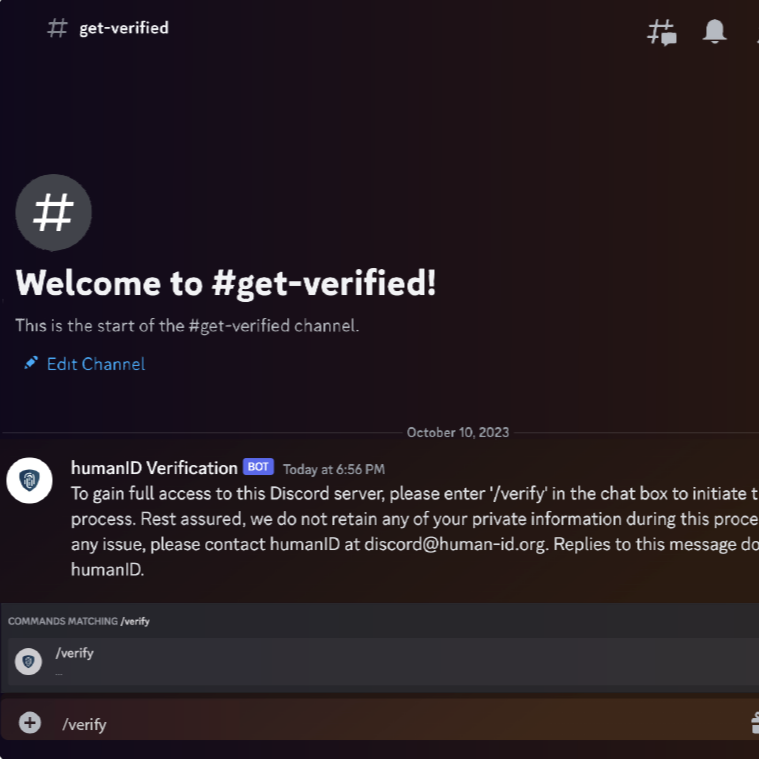This screenshot has height=759, width=759.
Task: Click the Today at 6:56 PM timestamp
Action: tap(334, 469)
